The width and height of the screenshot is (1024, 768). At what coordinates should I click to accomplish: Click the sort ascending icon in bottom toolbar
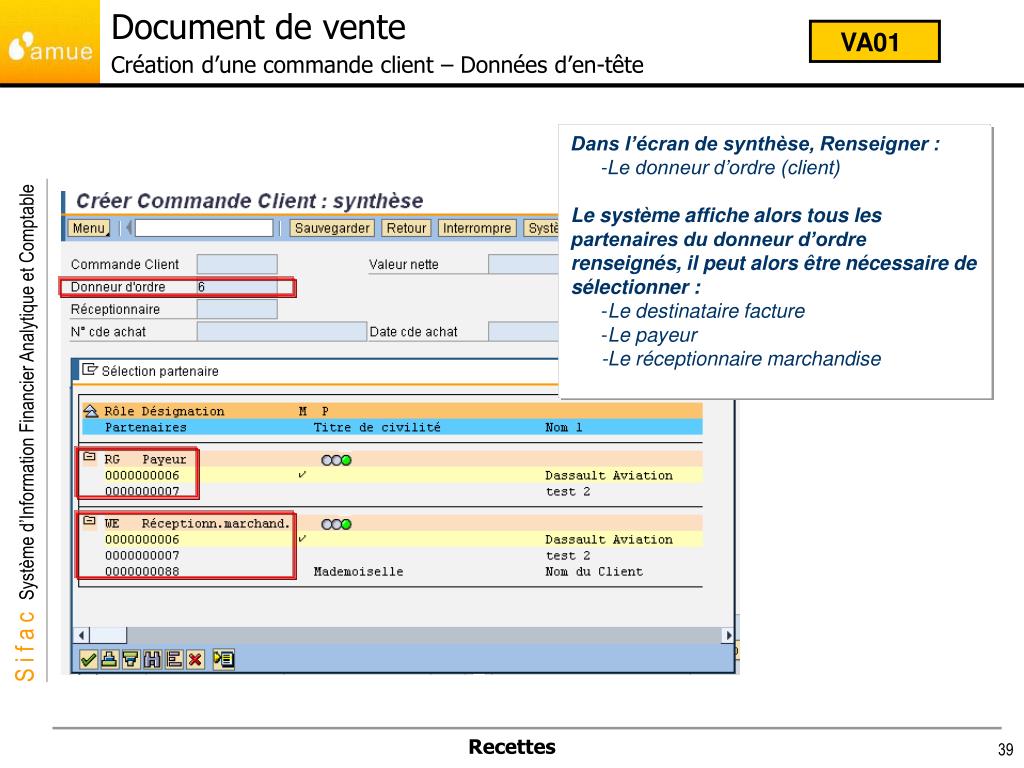pos(110,660)
